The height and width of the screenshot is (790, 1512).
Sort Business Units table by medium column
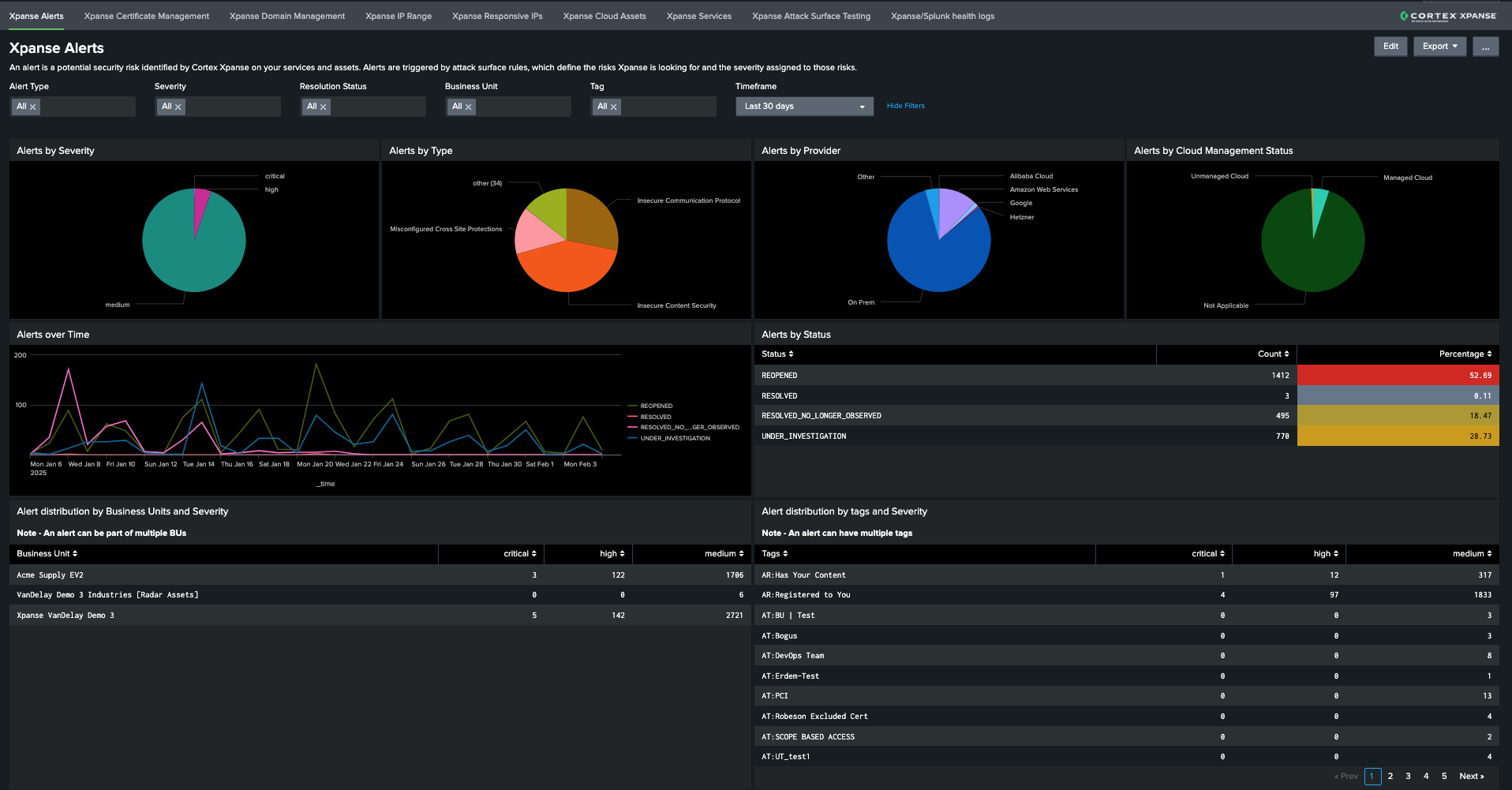[x=724, y=554]
